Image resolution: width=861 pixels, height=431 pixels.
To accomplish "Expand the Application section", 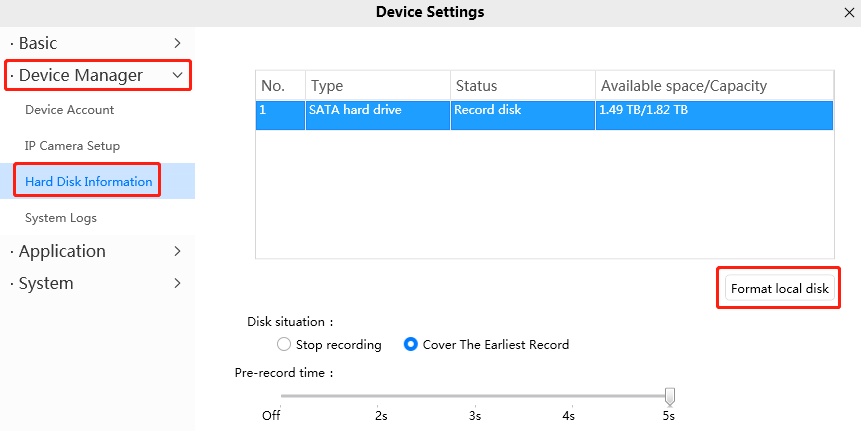I will pyautogui.click(x=97, y=251).
